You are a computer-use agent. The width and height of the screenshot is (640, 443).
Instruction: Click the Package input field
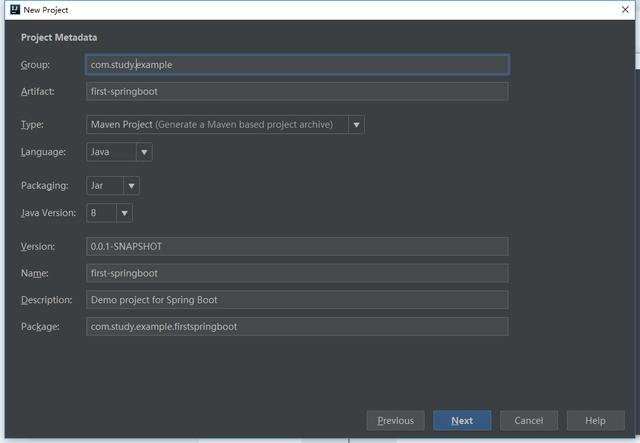[x=297, y=327]
